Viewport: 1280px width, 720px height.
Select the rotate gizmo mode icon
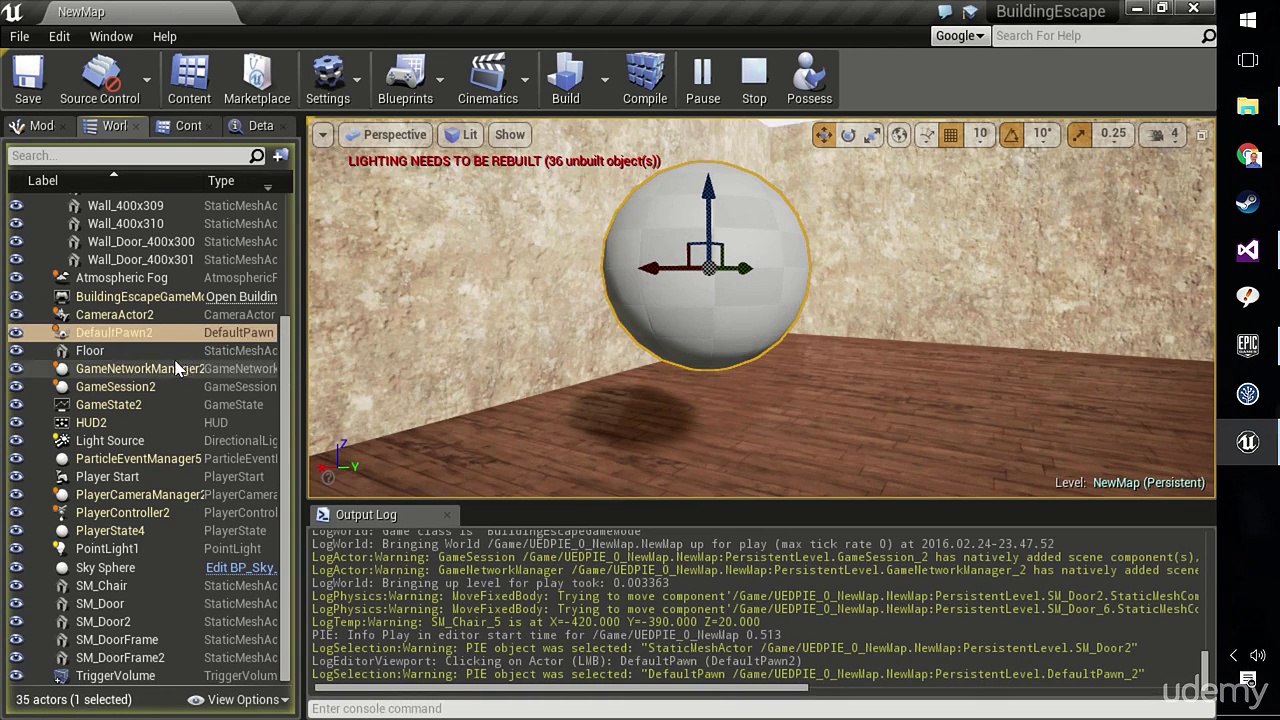[x=848, y=135]
